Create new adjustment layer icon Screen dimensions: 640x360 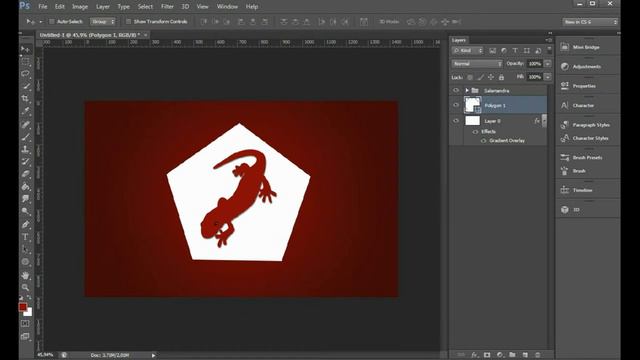(500, 355)
